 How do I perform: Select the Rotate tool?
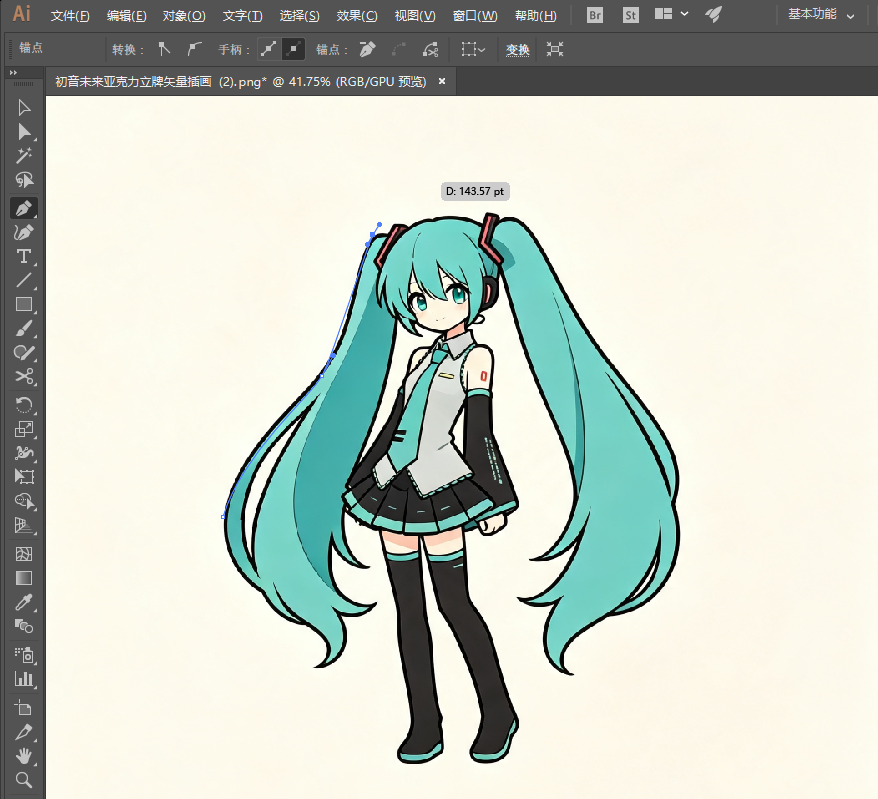coord(24,404)
